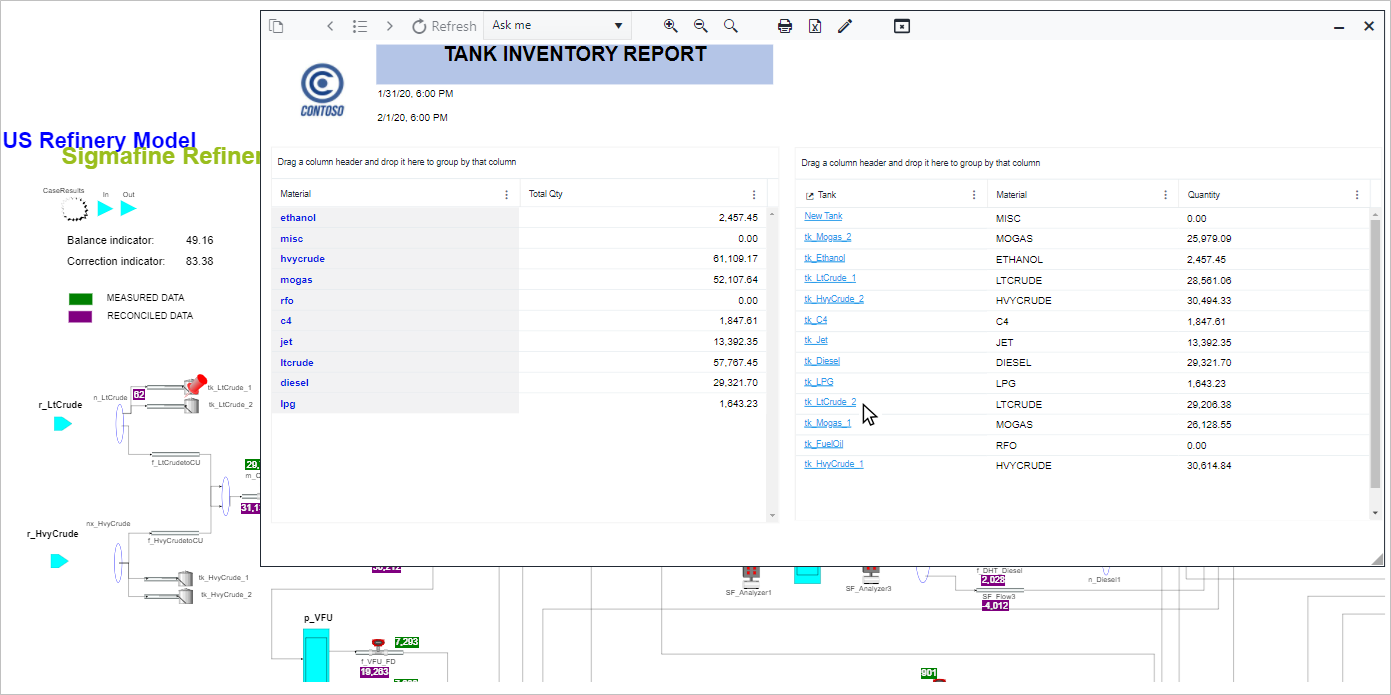Open the Ask me dropdown
Image resolution: width=1391 pixels, height=695 pixels.
tap(557, 26)
